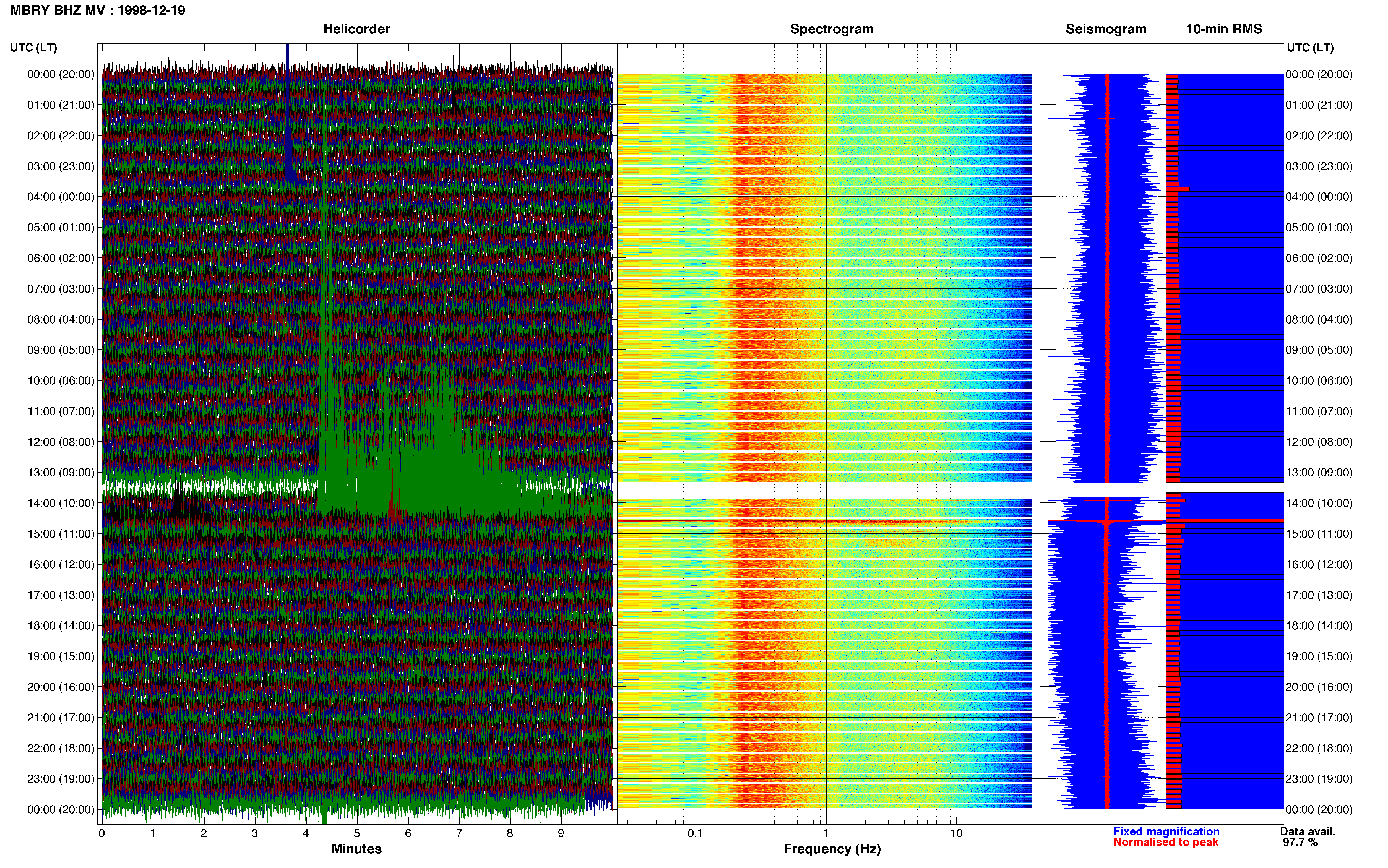Click helicorder-side time label "04:00 (00:00)"

coord(61,197)
